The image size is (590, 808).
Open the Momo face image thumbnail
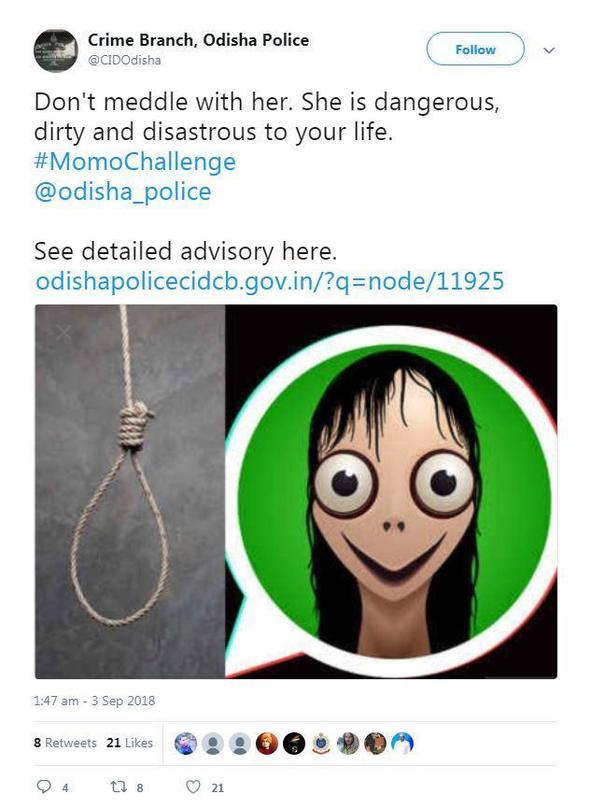pyautogui.click(x=391, y=491)
